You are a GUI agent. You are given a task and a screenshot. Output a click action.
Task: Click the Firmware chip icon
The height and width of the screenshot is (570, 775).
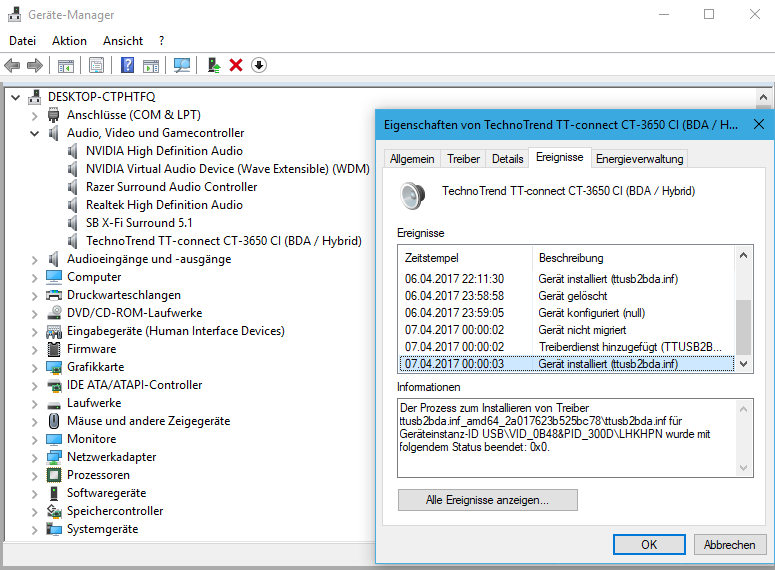tap(54, 349)
